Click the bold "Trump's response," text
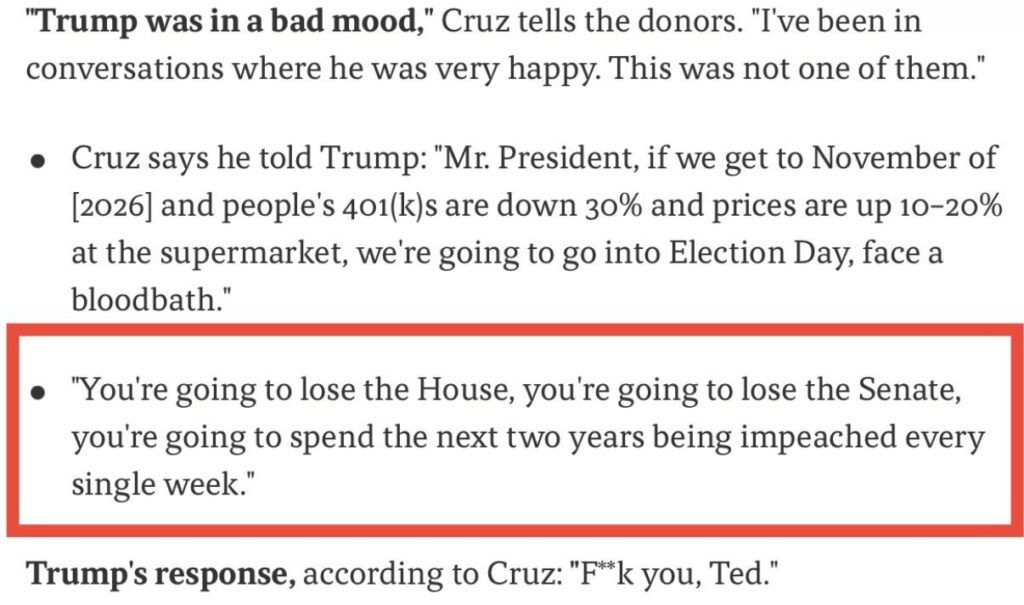This screenshot has height=605, width=1024. pos(160,575)
